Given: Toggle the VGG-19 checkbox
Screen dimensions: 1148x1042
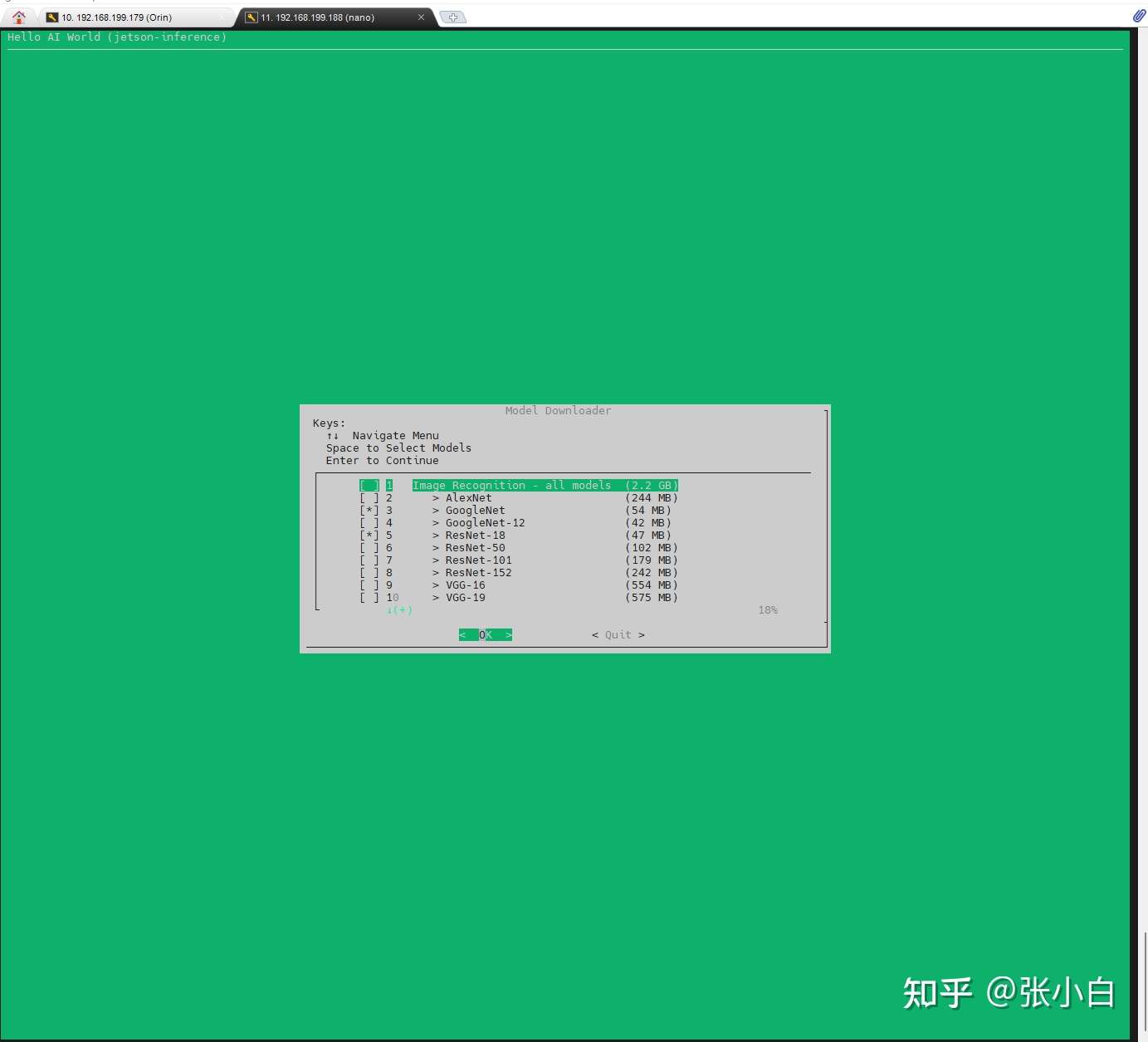Looking at the screenshot, I should pos(369,598).
